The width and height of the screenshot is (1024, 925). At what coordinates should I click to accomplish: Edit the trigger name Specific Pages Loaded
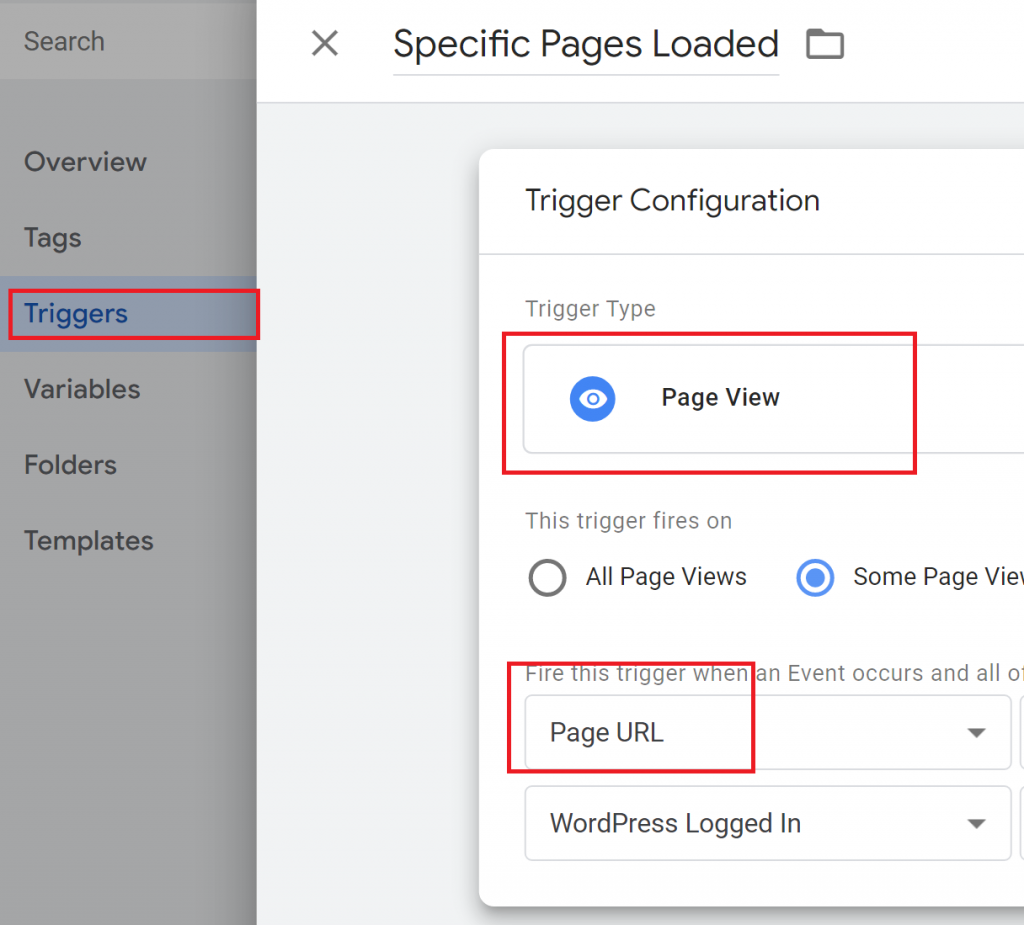(x=586, y=44)
